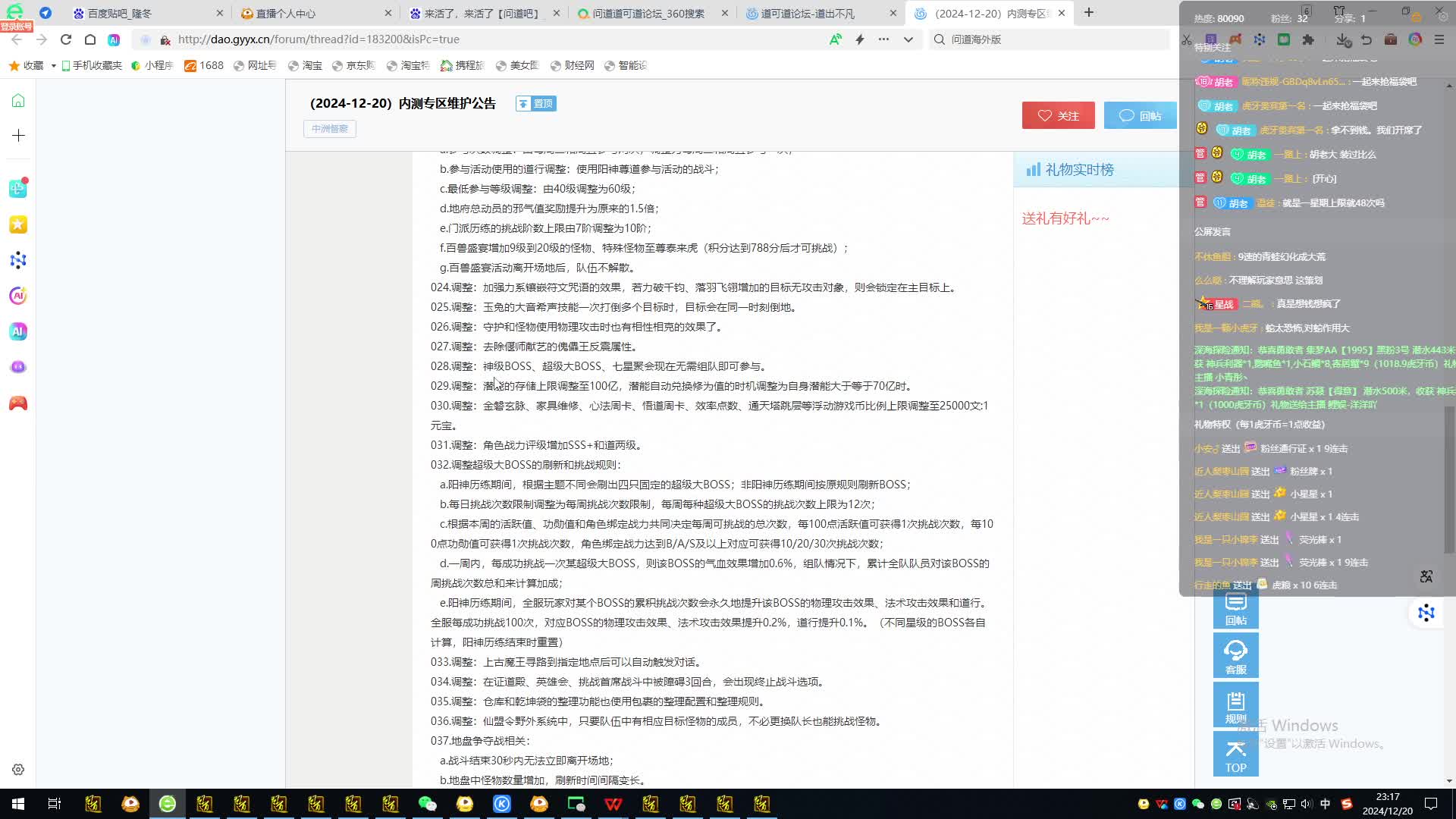Toggle reading mode in the address bar

[834, 39]
